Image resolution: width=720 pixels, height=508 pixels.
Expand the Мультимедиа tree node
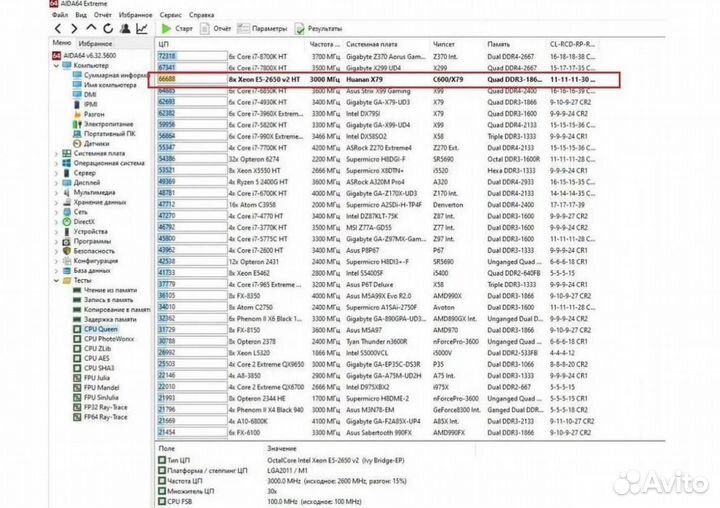click(x=56, y=193)
